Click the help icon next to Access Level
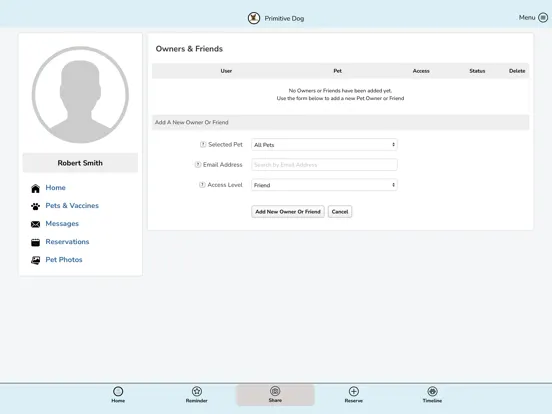 coord(202,185)
